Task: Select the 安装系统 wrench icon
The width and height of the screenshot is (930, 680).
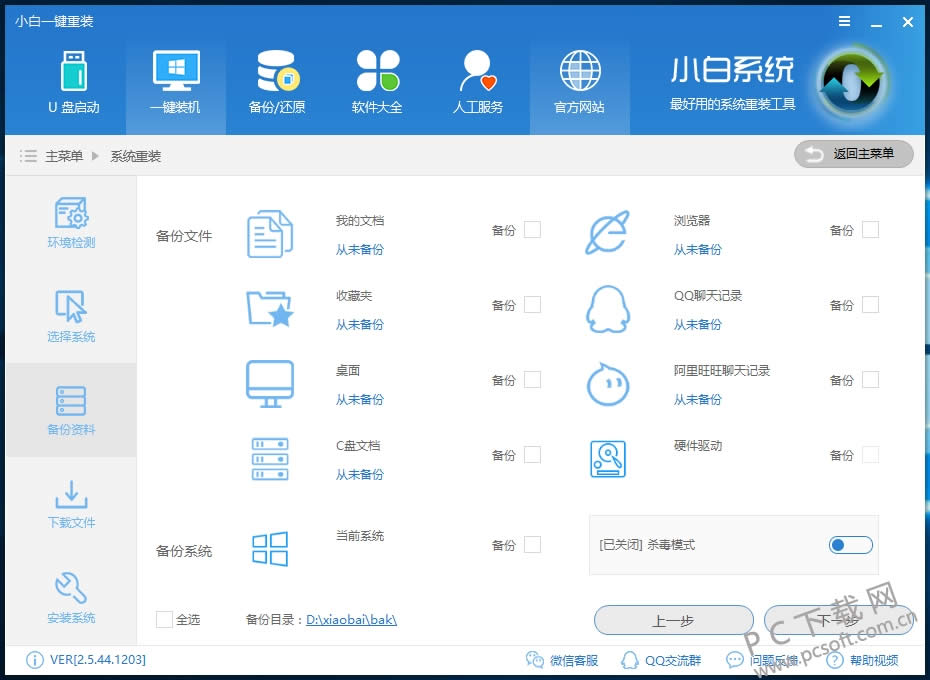Action: coord(71,587)
